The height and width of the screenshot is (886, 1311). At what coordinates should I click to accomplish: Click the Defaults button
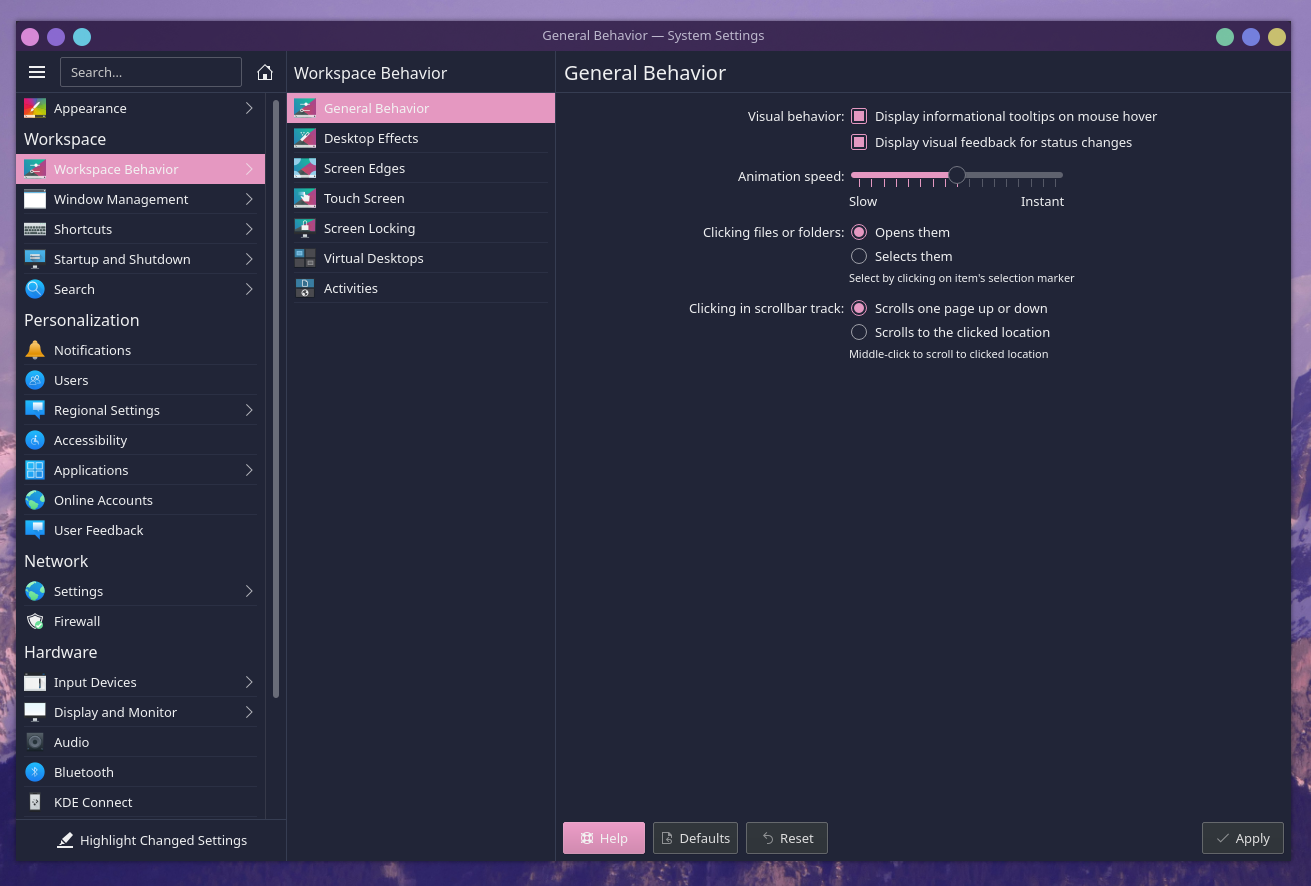(695, 838)
